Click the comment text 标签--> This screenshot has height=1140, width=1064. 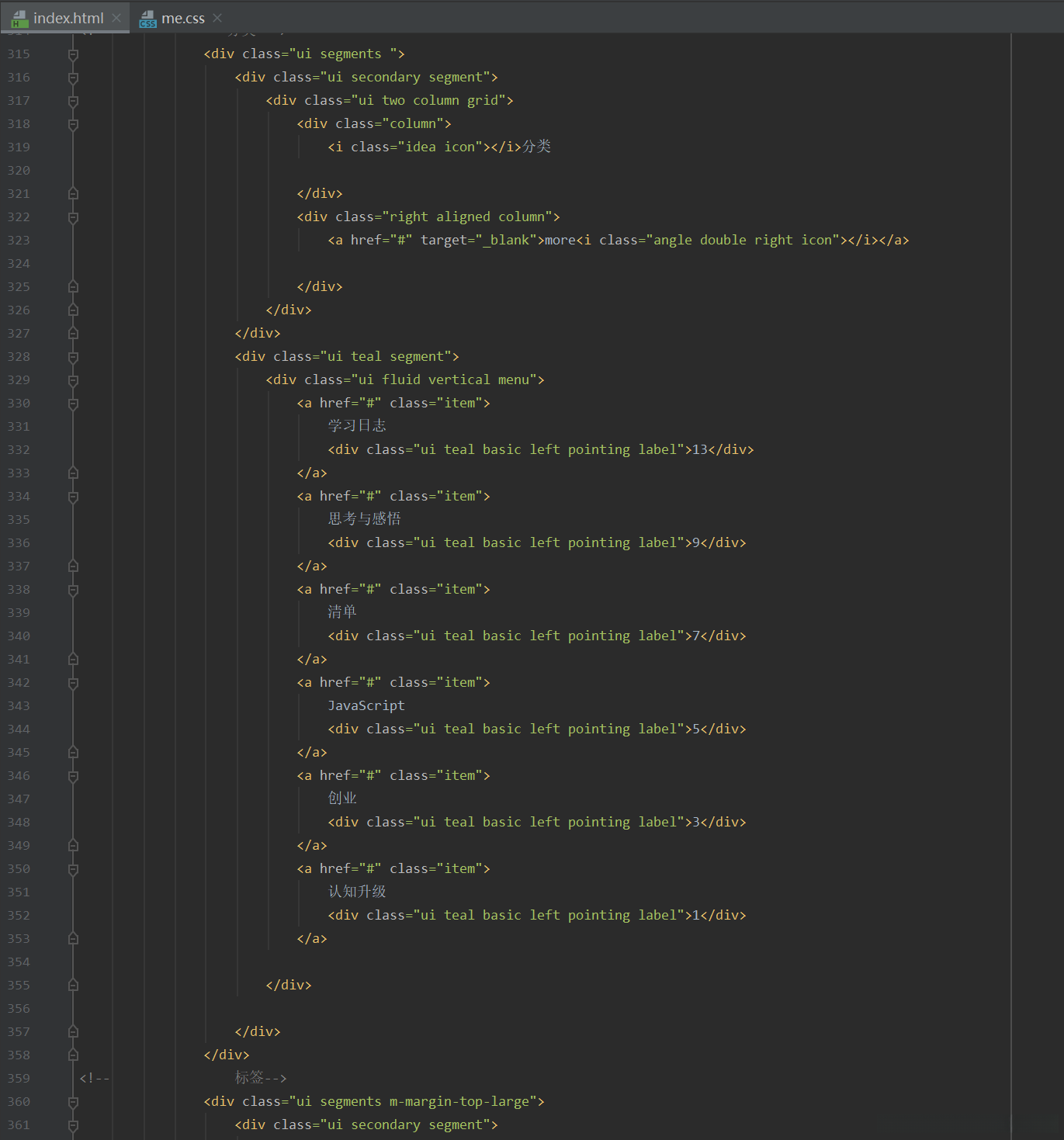coord(261,1078)
